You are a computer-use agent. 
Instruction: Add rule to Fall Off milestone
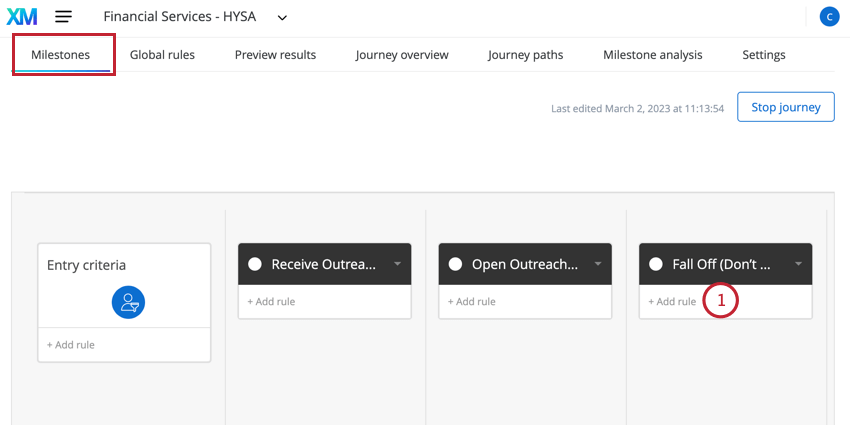point(672,301)
